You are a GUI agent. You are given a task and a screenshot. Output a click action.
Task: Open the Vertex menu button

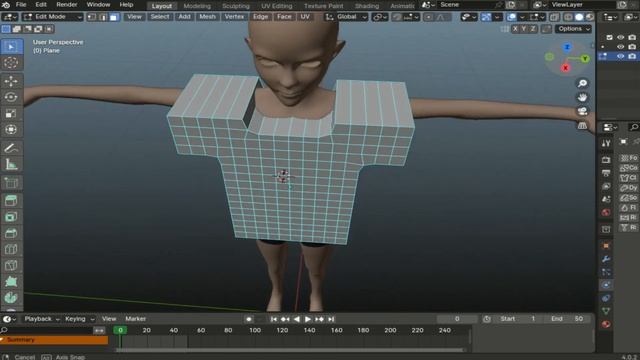[x=234, y=17]
